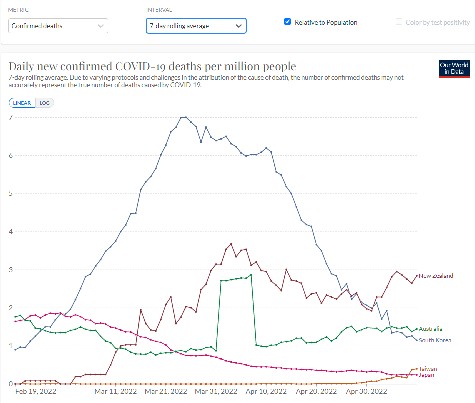This screenshot has height=403, width=475.
Task: Click the Mar 31, 2022 date axis label
Action: (x=216, y=391)
